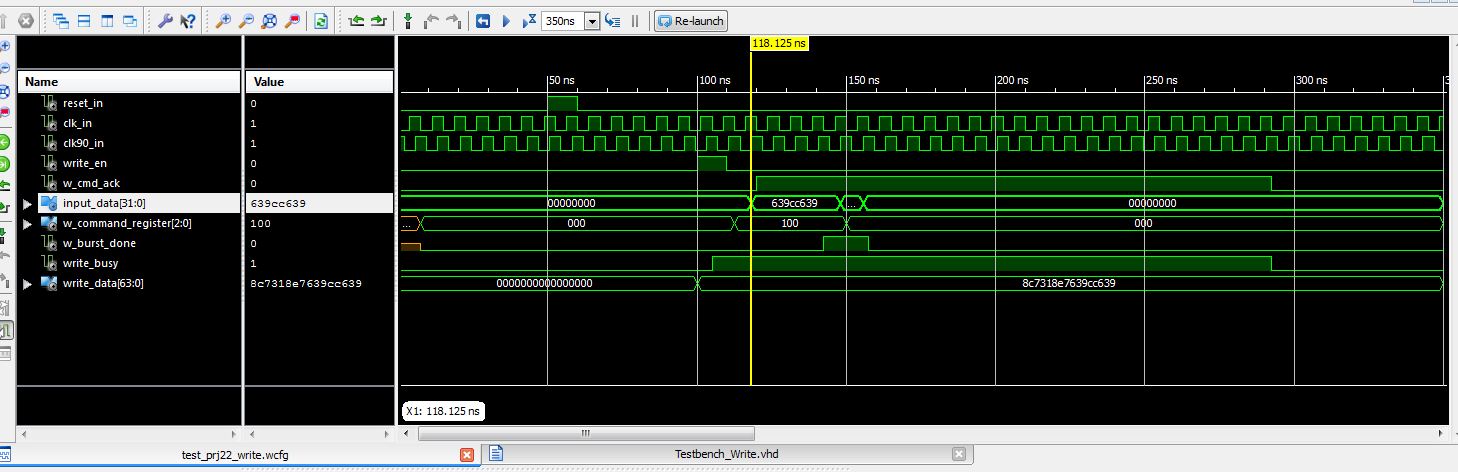
Task: Click the next marker icon
Action: (453, 20)
